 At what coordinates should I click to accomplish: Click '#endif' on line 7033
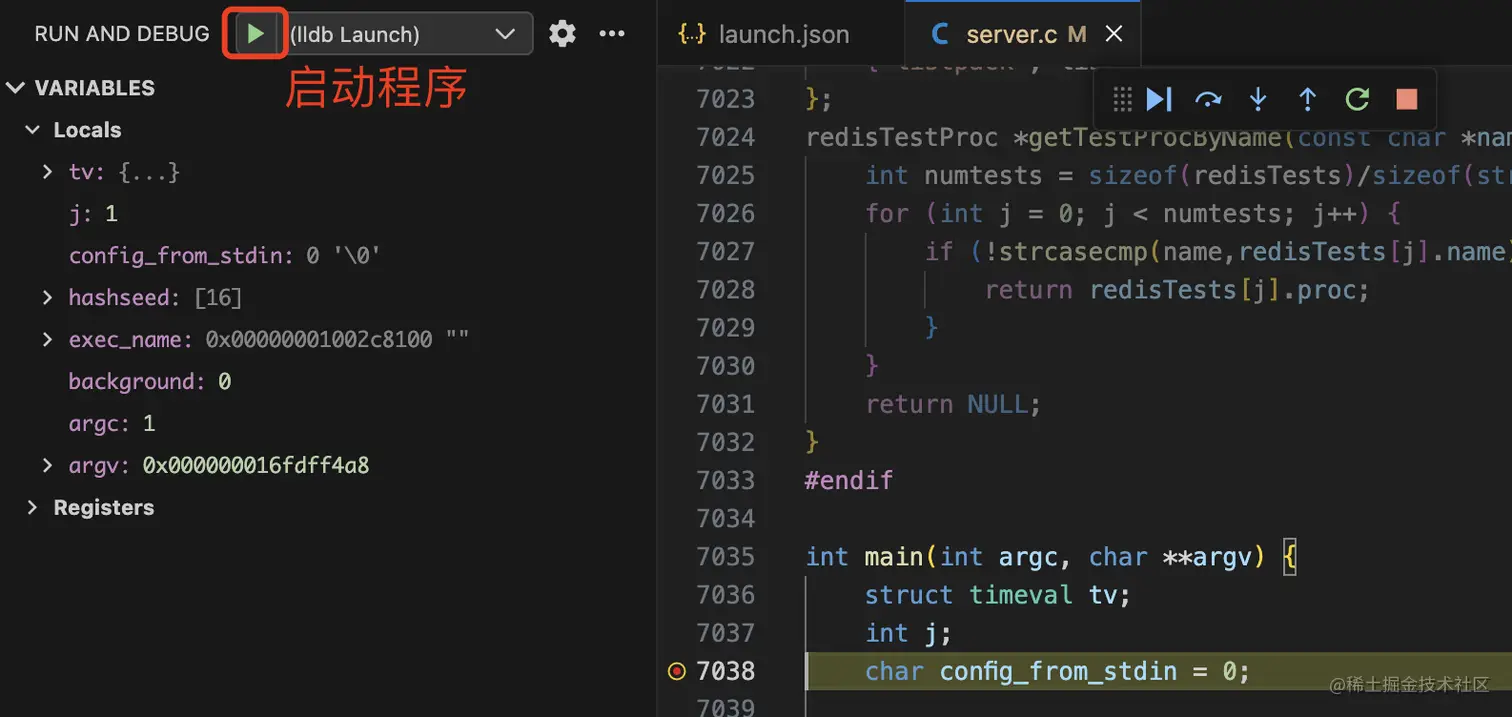(x=849, y=480)
